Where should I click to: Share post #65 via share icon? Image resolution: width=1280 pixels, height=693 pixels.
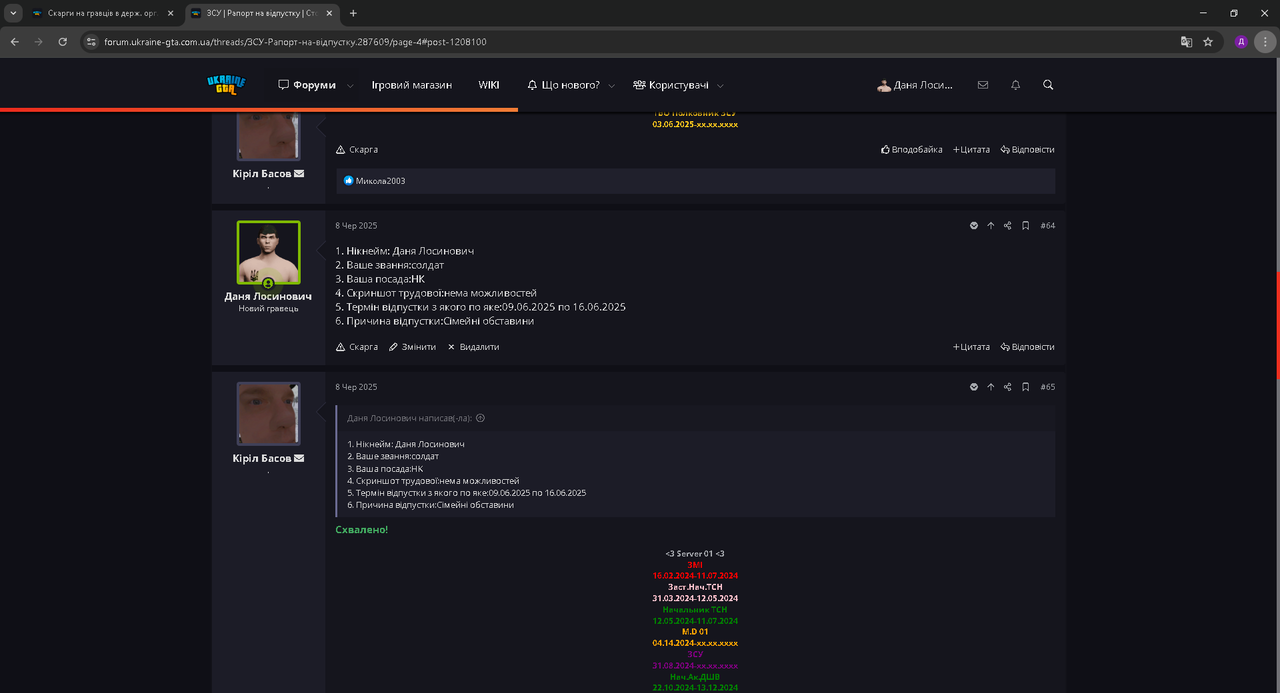(x=1008, y=387)
